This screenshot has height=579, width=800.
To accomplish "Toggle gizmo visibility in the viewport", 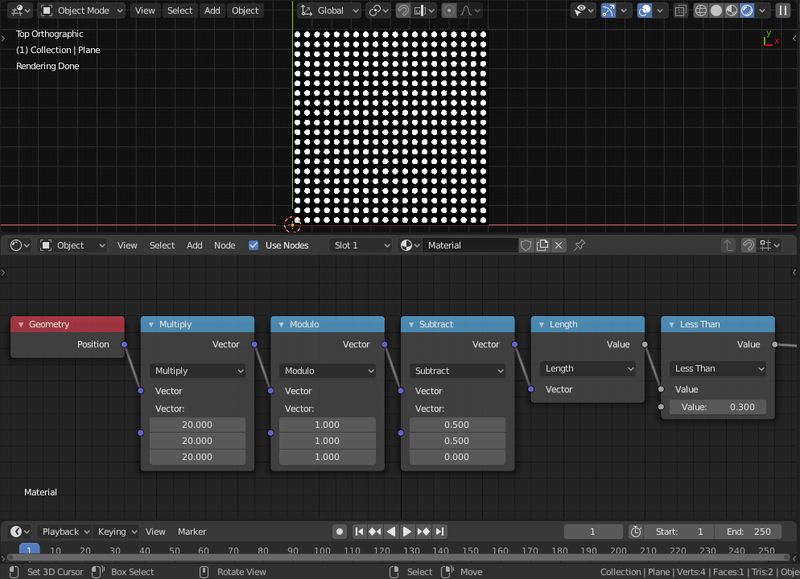I will pyautogui.click(x=606, y=11).
